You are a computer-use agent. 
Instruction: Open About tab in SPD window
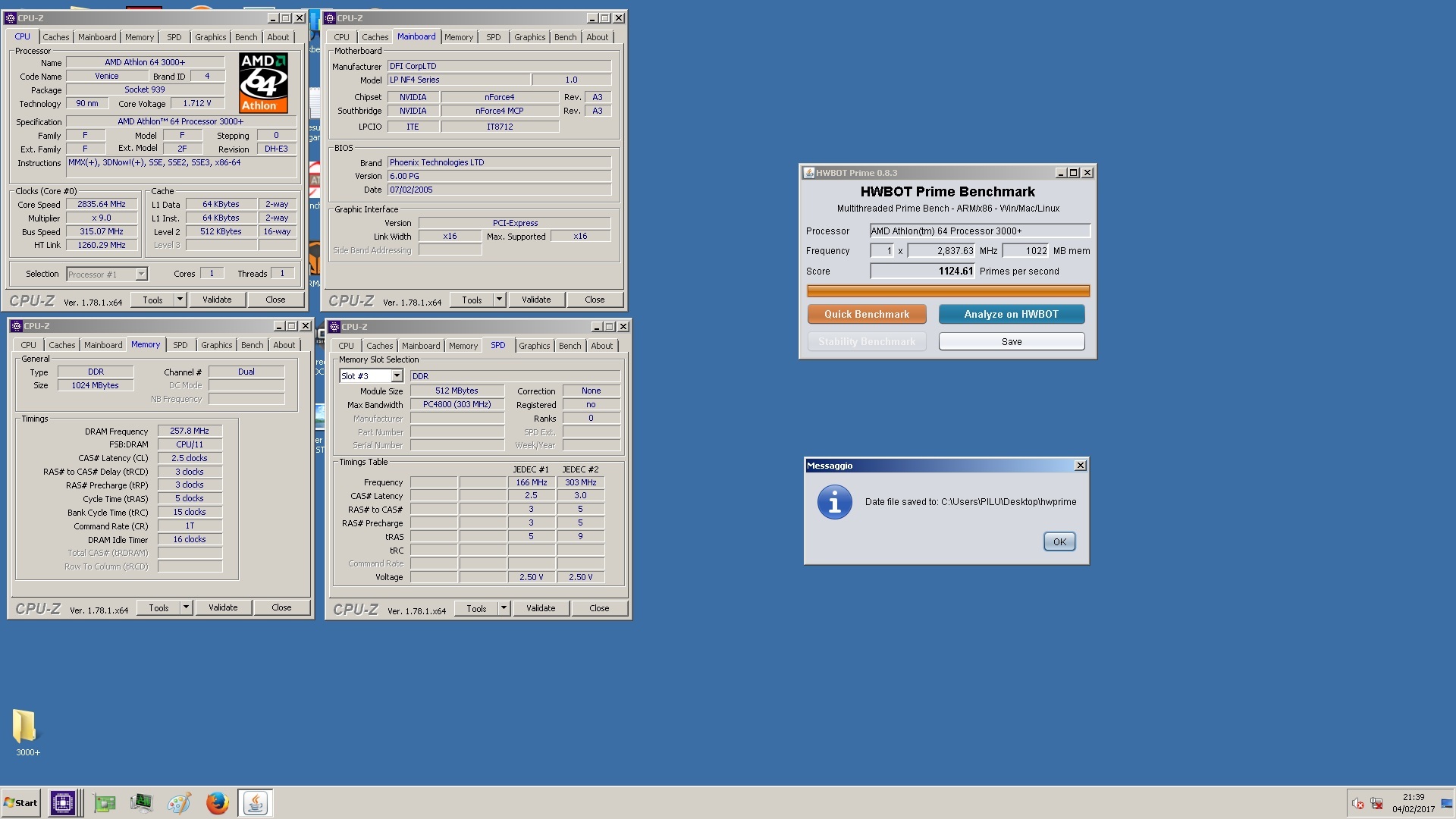click(601, 346)
